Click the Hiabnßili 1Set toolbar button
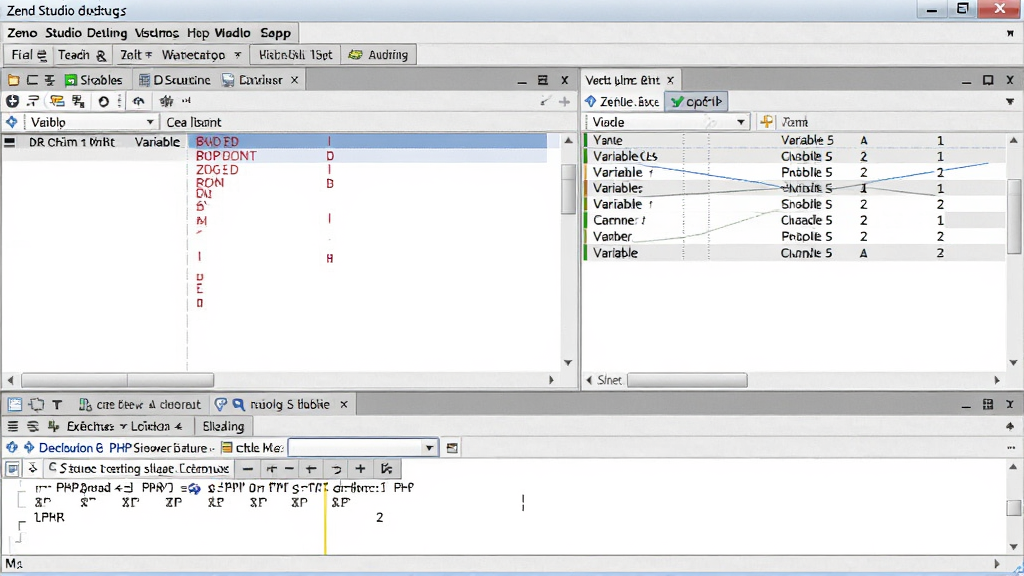This screenshot has height=576, width=1024. [295, 55]
